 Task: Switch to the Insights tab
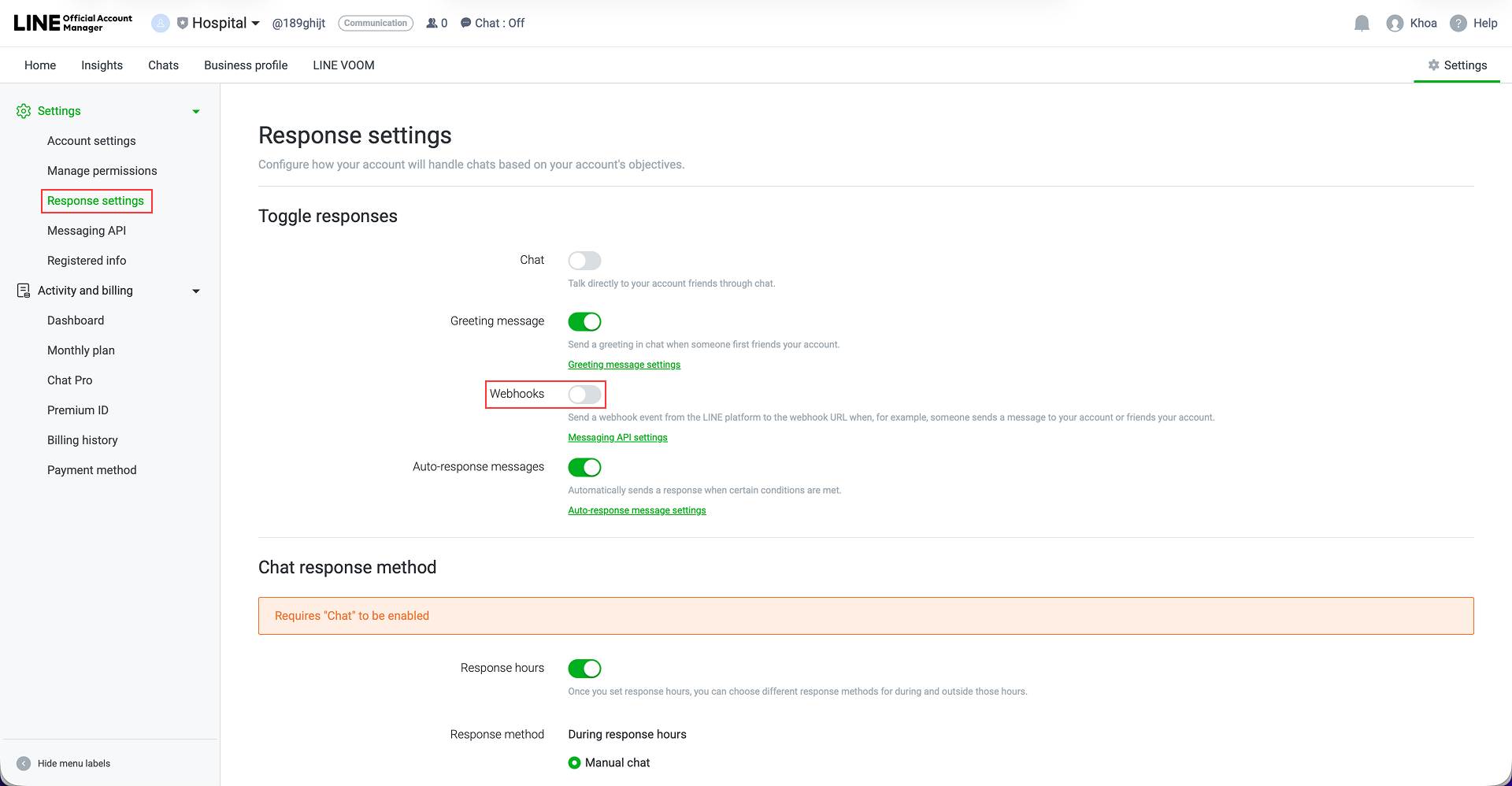pos(102,65)
